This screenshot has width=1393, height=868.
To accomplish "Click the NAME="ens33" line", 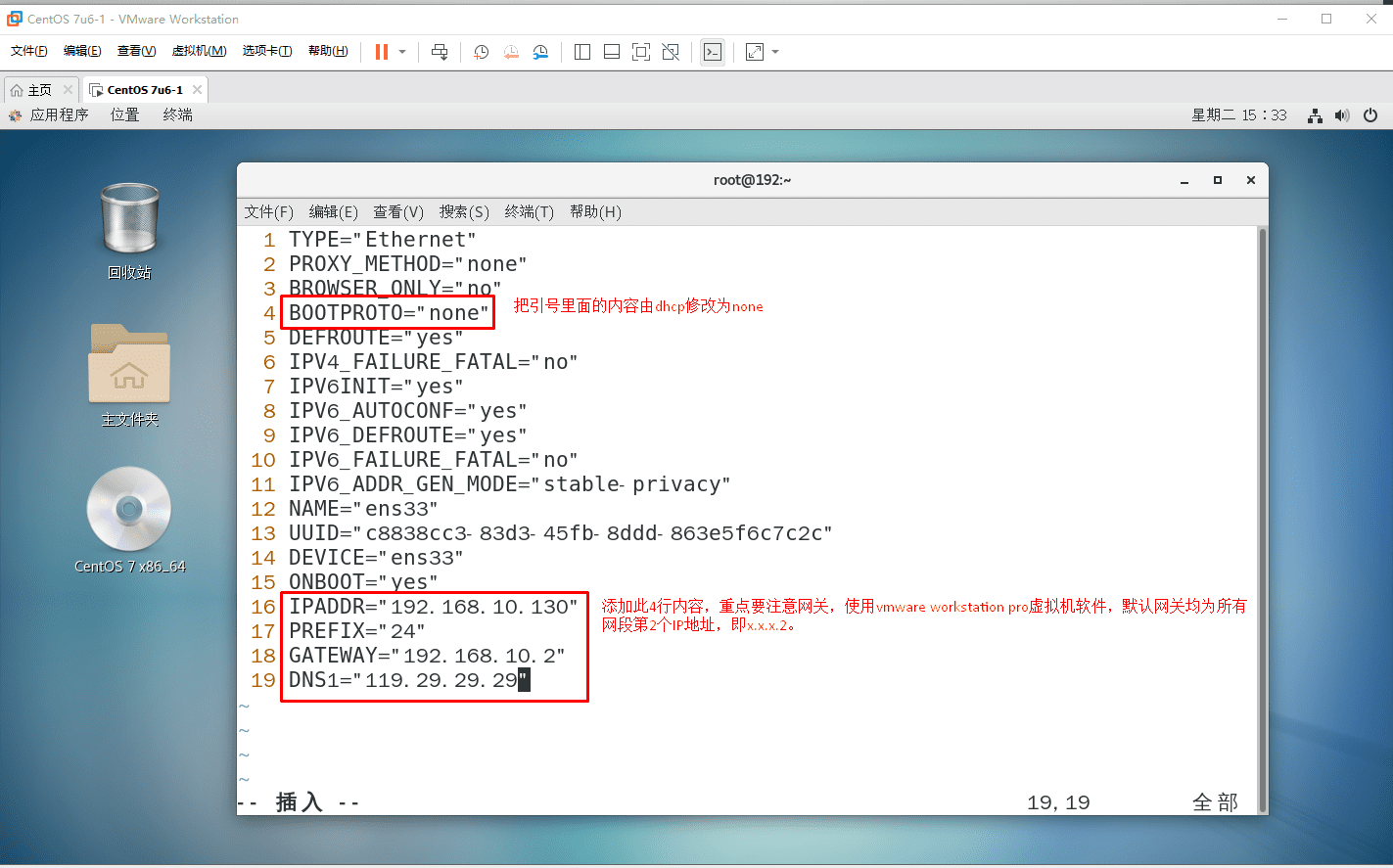I will click(363, 509).
